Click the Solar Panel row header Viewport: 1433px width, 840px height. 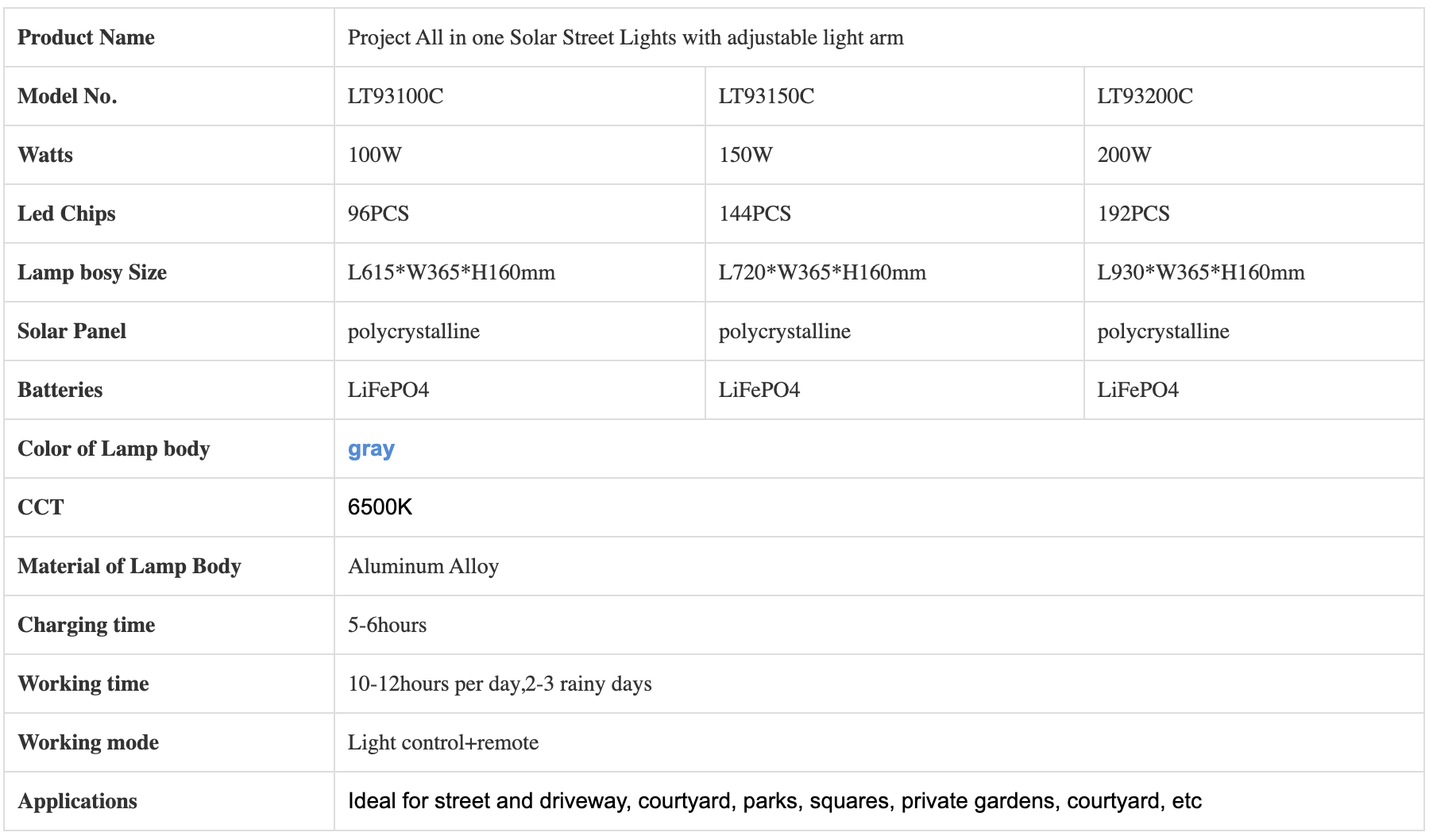[x=71, y=331]
